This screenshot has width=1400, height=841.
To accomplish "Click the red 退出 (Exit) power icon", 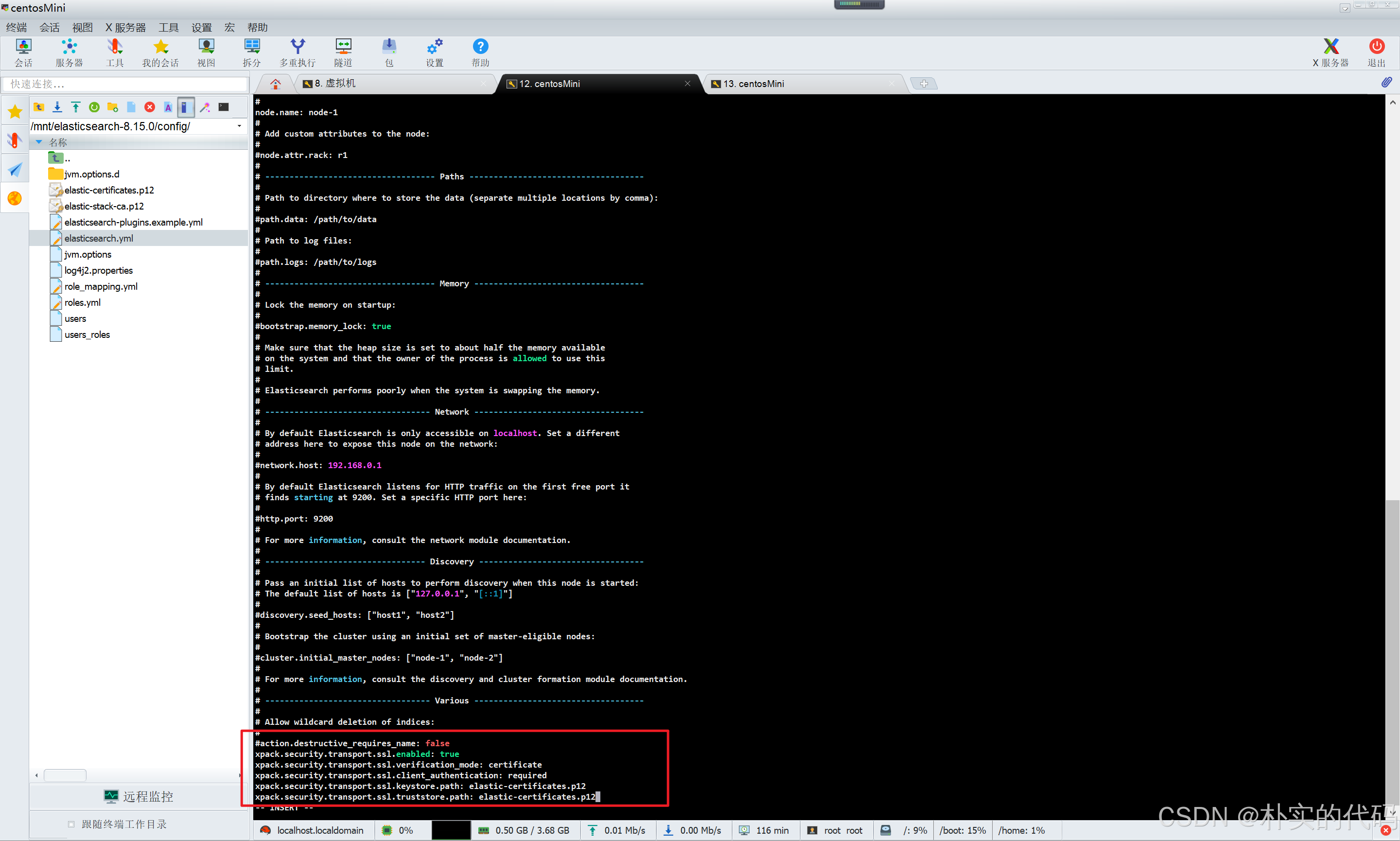I will tap(1377, 53).
